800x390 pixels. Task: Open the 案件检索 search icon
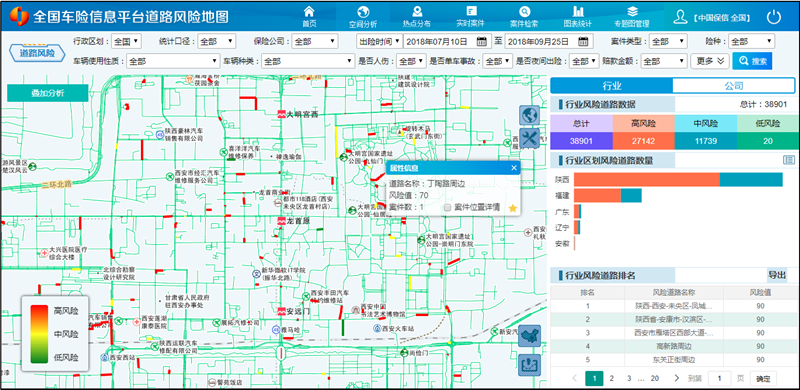point(524,11)
